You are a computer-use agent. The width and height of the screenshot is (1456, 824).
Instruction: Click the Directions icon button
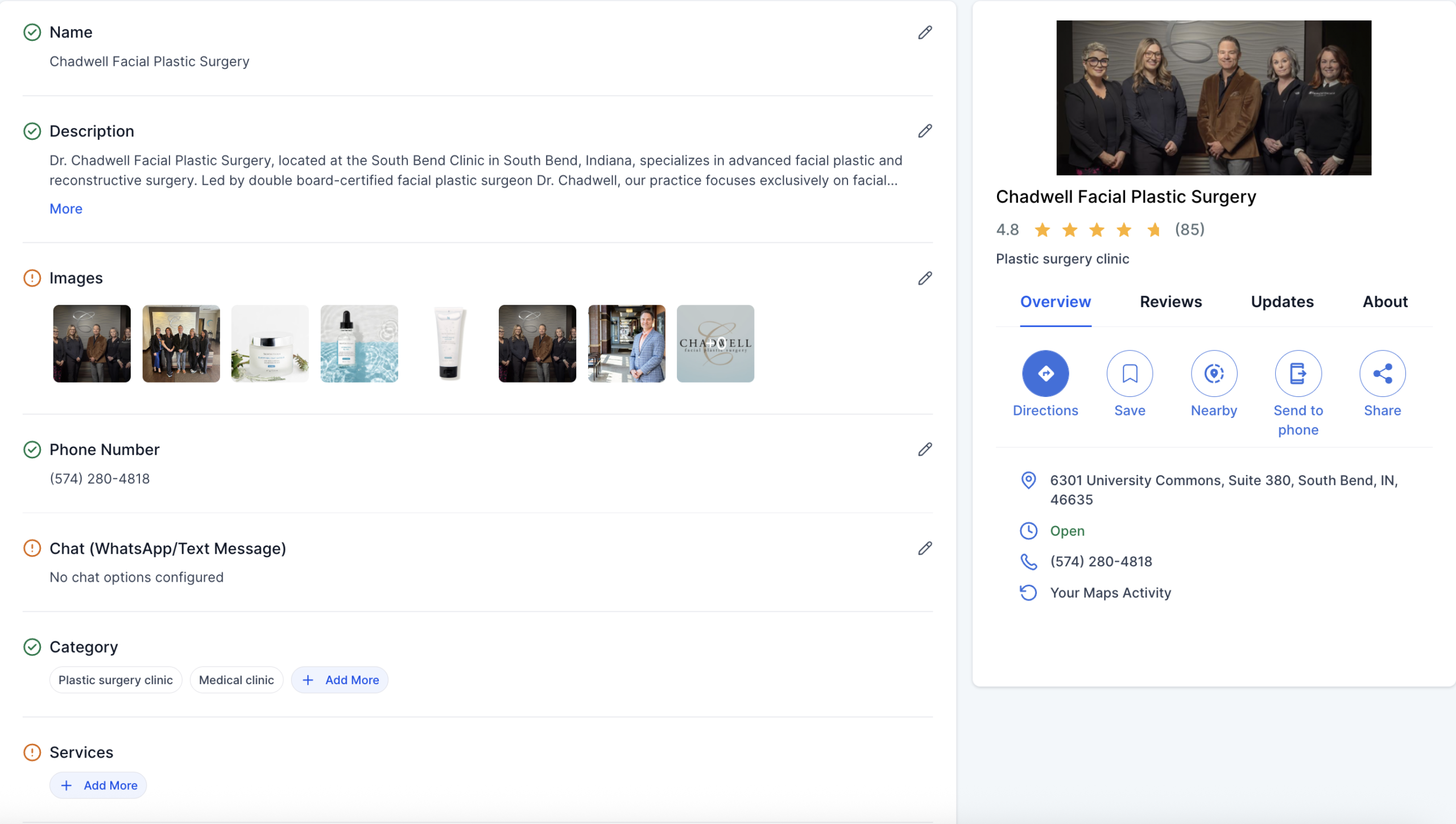pos(1045,374)
